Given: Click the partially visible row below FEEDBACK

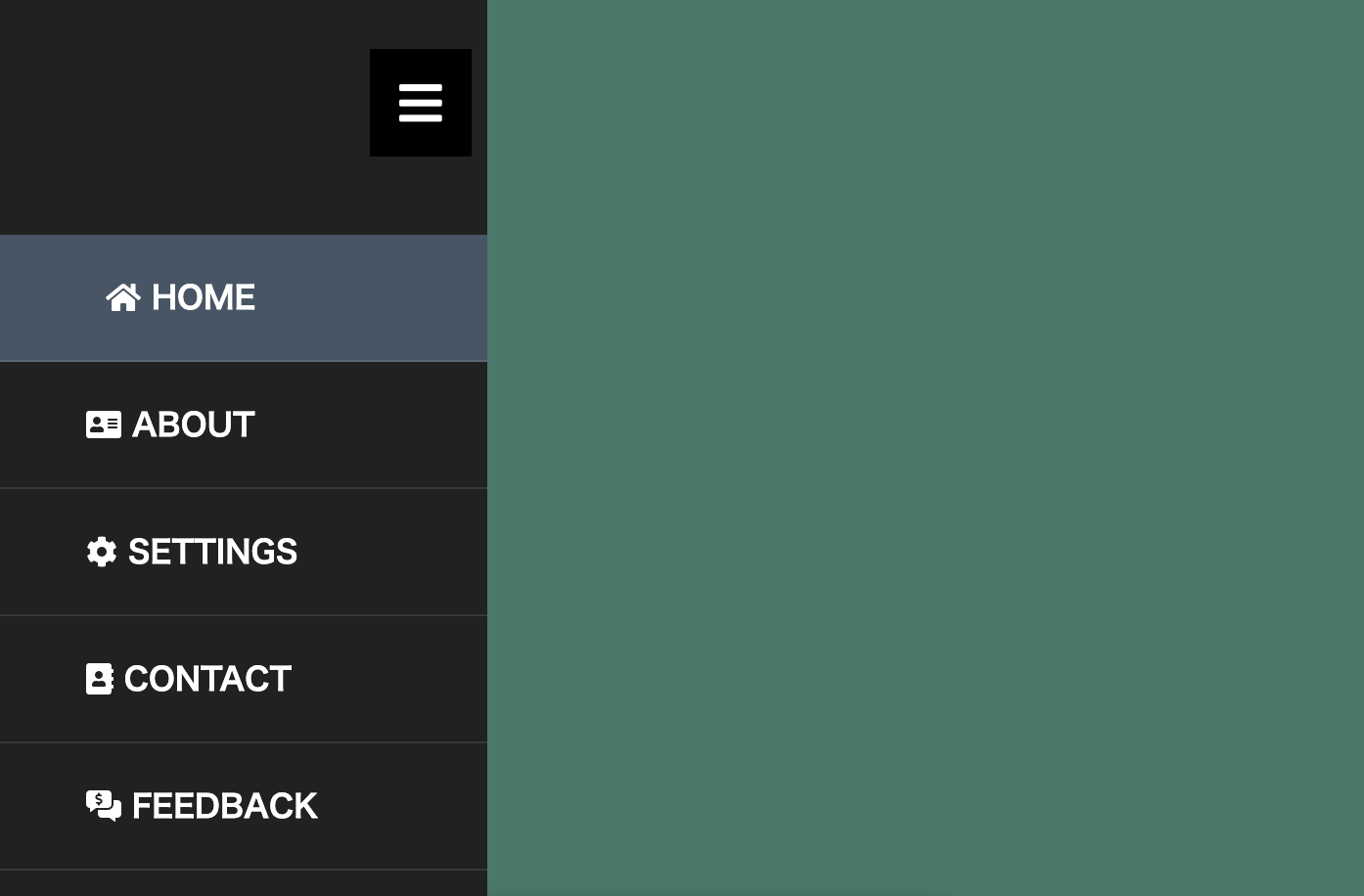Looking at the screenshot, I should (243, 884).
